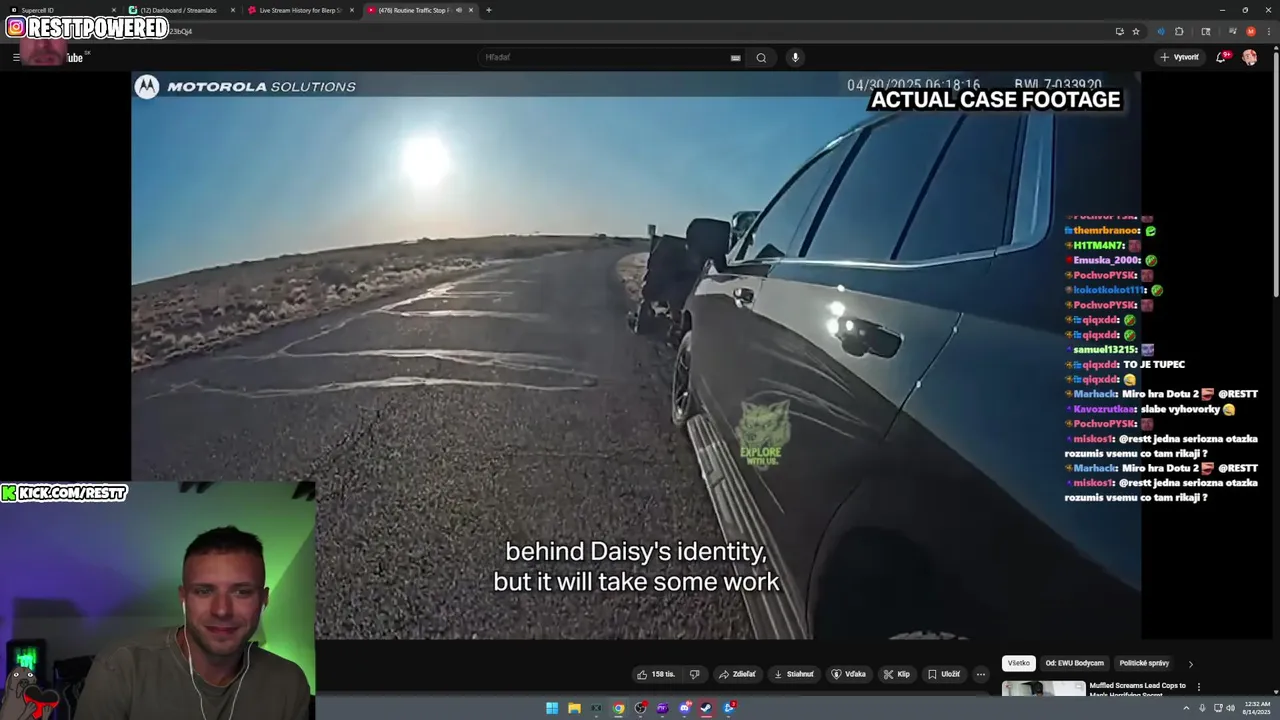The height and width of the screenshot is (720, 1280).
Task: Close the Routine Traffic Stop tab
Action: [471, 10]
